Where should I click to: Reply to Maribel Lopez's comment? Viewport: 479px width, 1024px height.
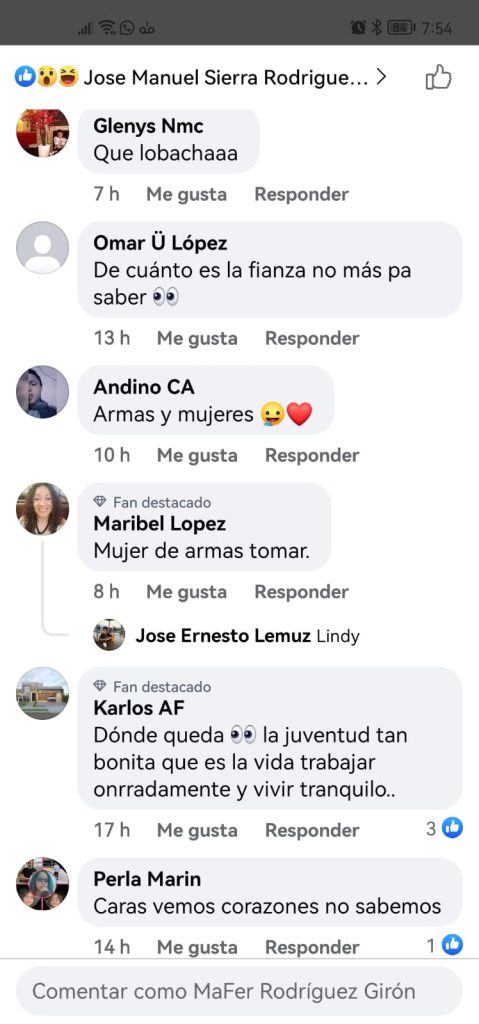click(301, 592)
